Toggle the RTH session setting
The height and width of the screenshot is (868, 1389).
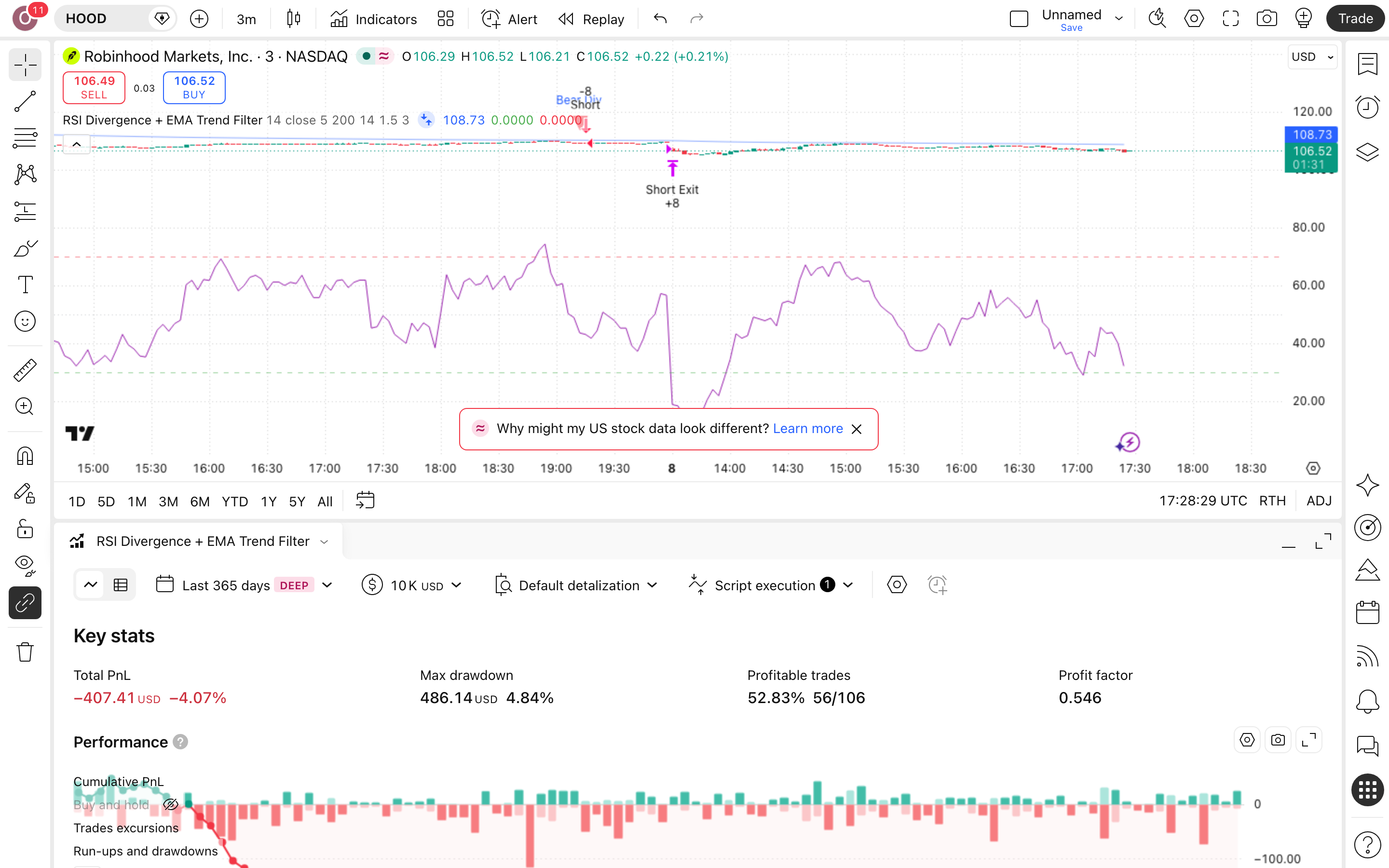1272,501
